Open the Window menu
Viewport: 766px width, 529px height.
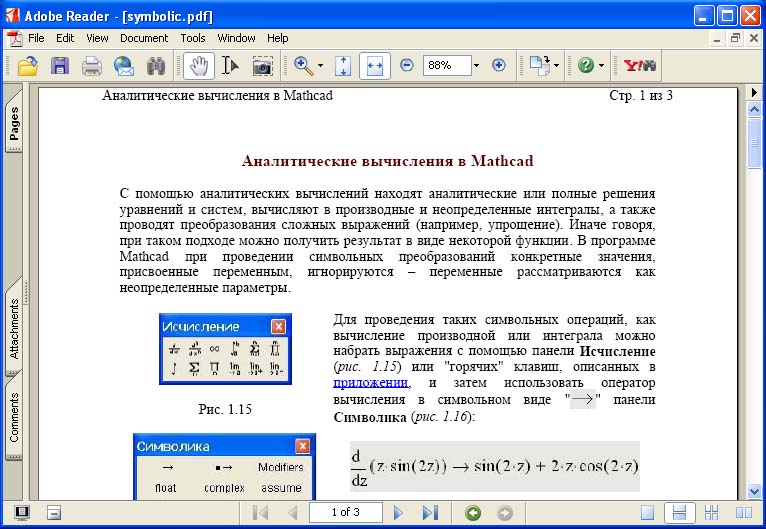tap(236, 38)
